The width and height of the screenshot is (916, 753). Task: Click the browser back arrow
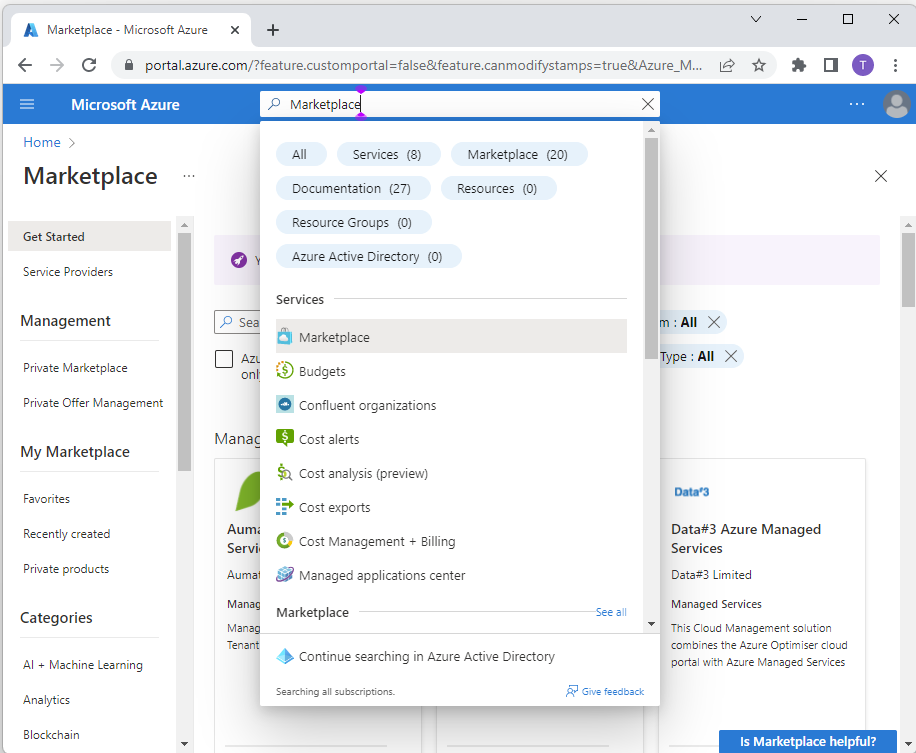[x=25, y=65]
